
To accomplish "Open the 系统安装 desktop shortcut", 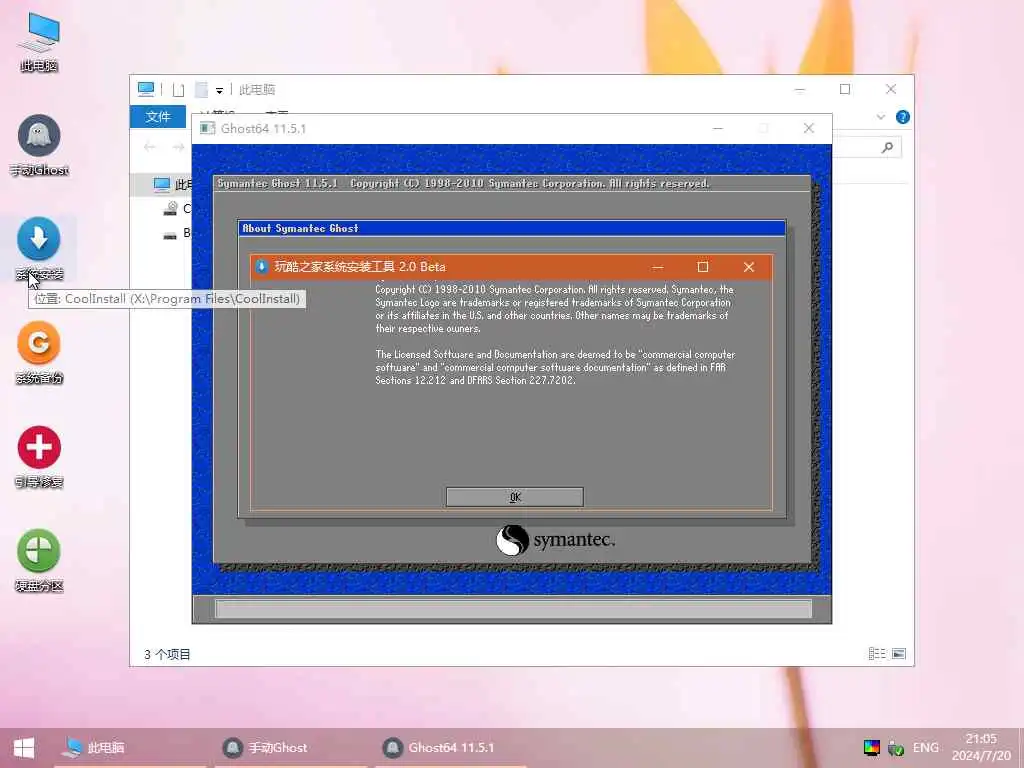I will pyautogui.click(x=39, y=249).
